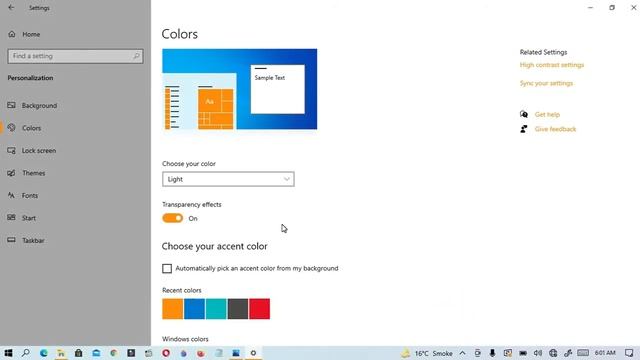This screenshot has width=640, height=360.
Task: Click the Settings gear taskbar icon
Action: pyautogui.click(x=253, y=353)
